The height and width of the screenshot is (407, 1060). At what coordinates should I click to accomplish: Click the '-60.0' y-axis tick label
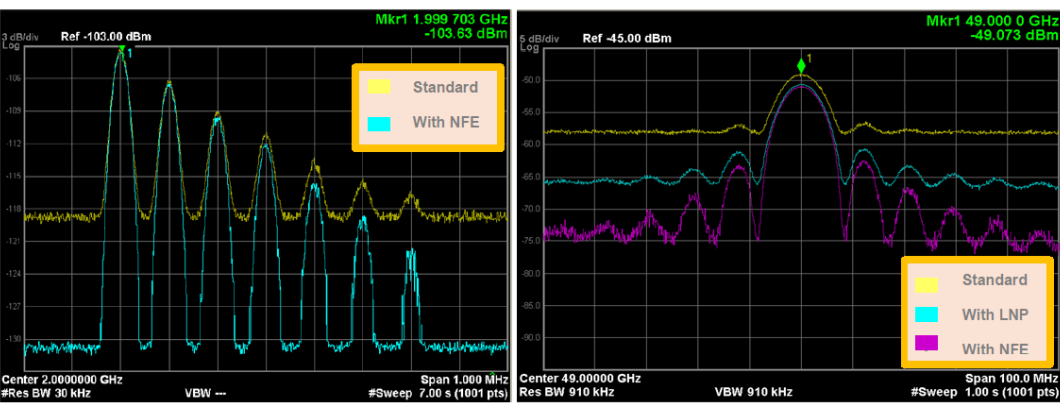click(x=529, y=145)
